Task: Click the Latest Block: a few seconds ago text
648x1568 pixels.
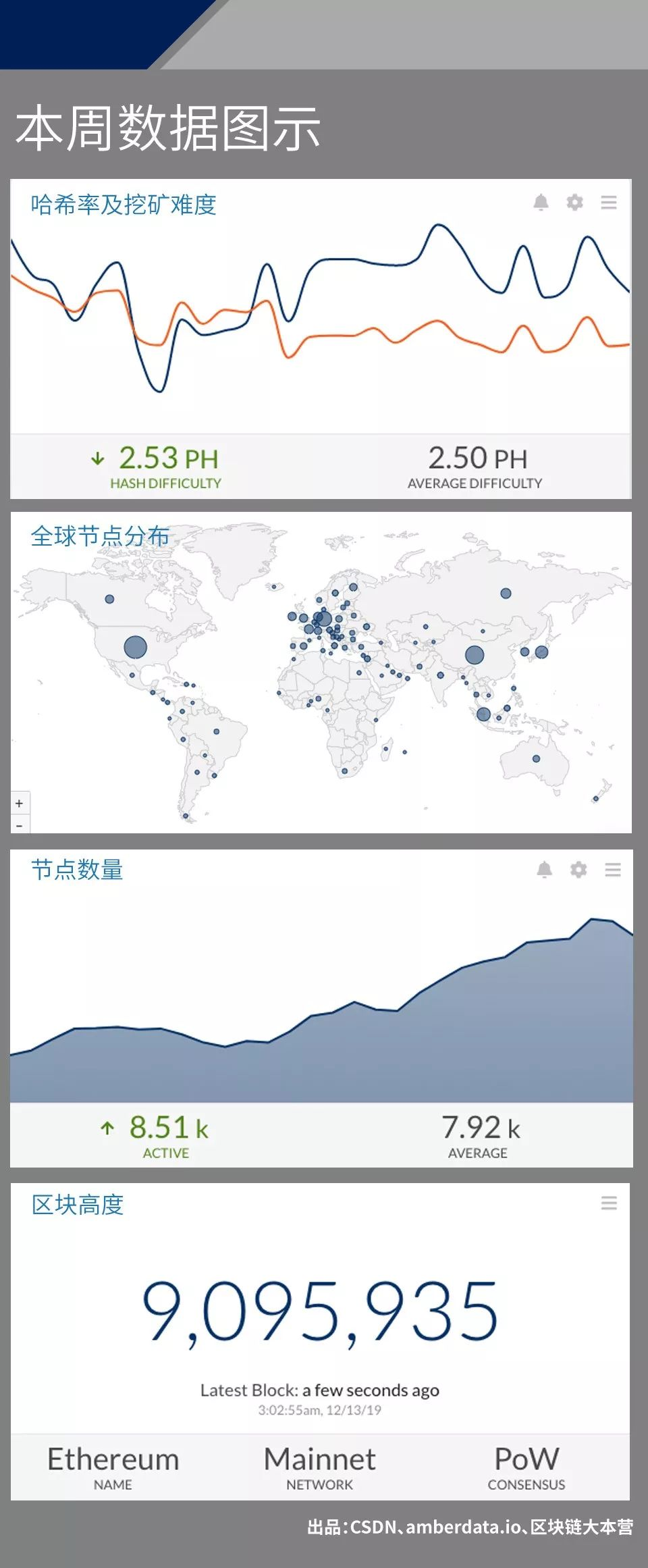Action: (x=320, y=1390)
